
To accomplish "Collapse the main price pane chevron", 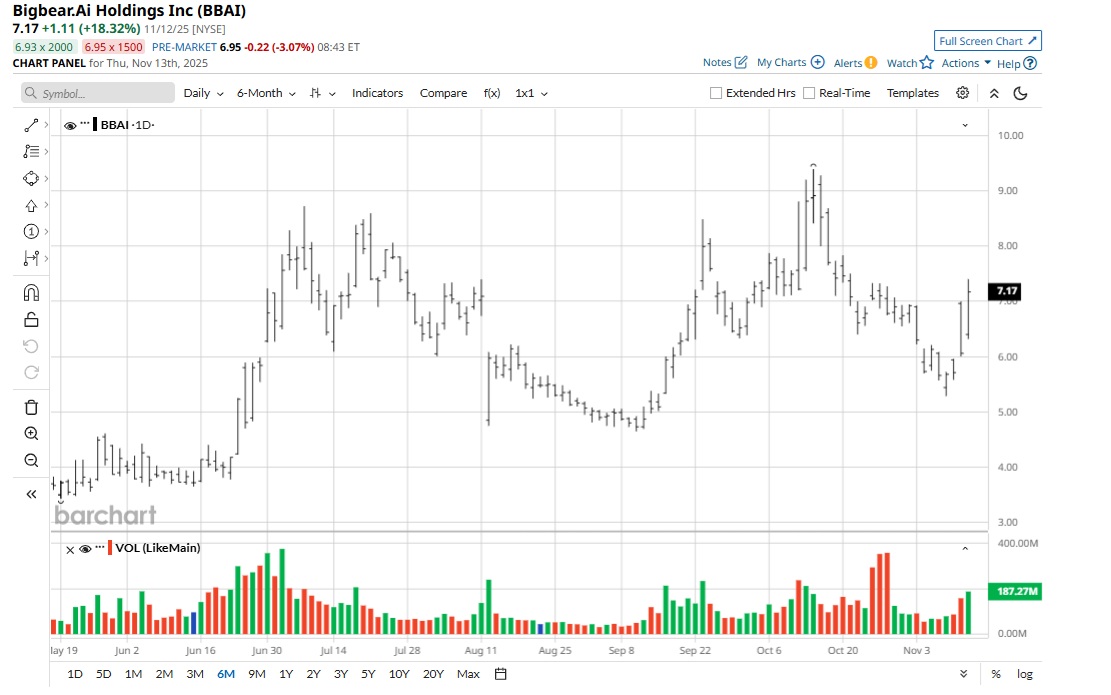I will 964,125.
